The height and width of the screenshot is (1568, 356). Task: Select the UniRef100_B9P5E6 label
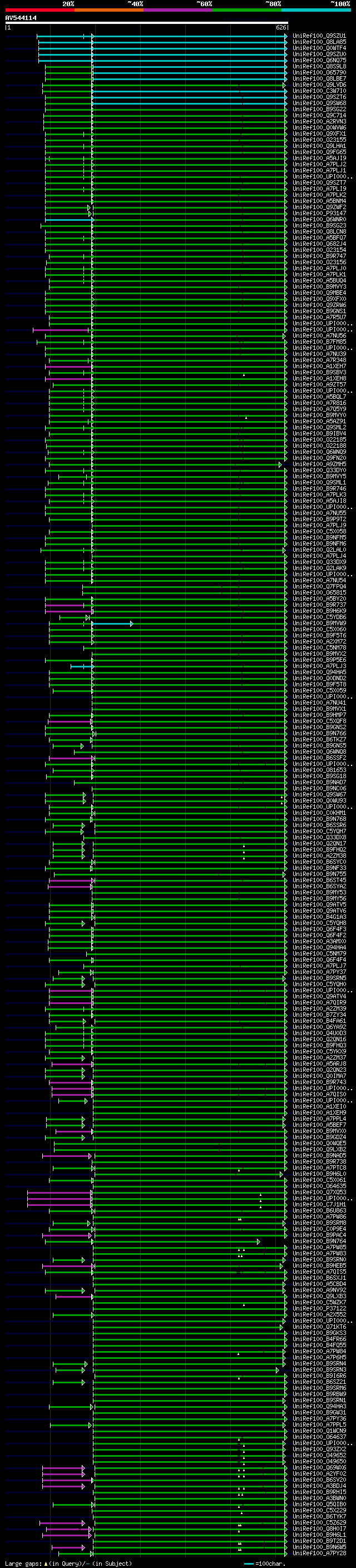[x=319, y=660]
